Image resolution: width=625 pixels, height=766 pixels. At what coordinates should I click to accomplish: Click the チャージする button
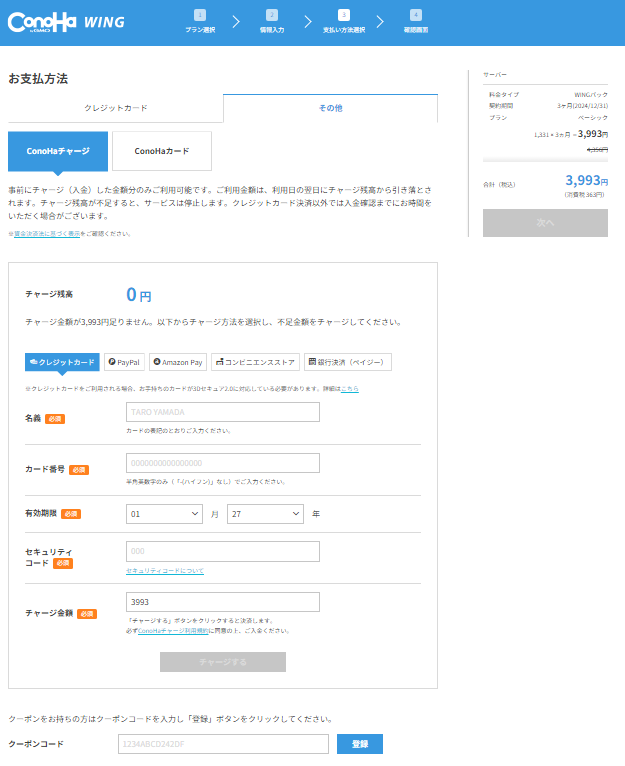coord(223,662)
